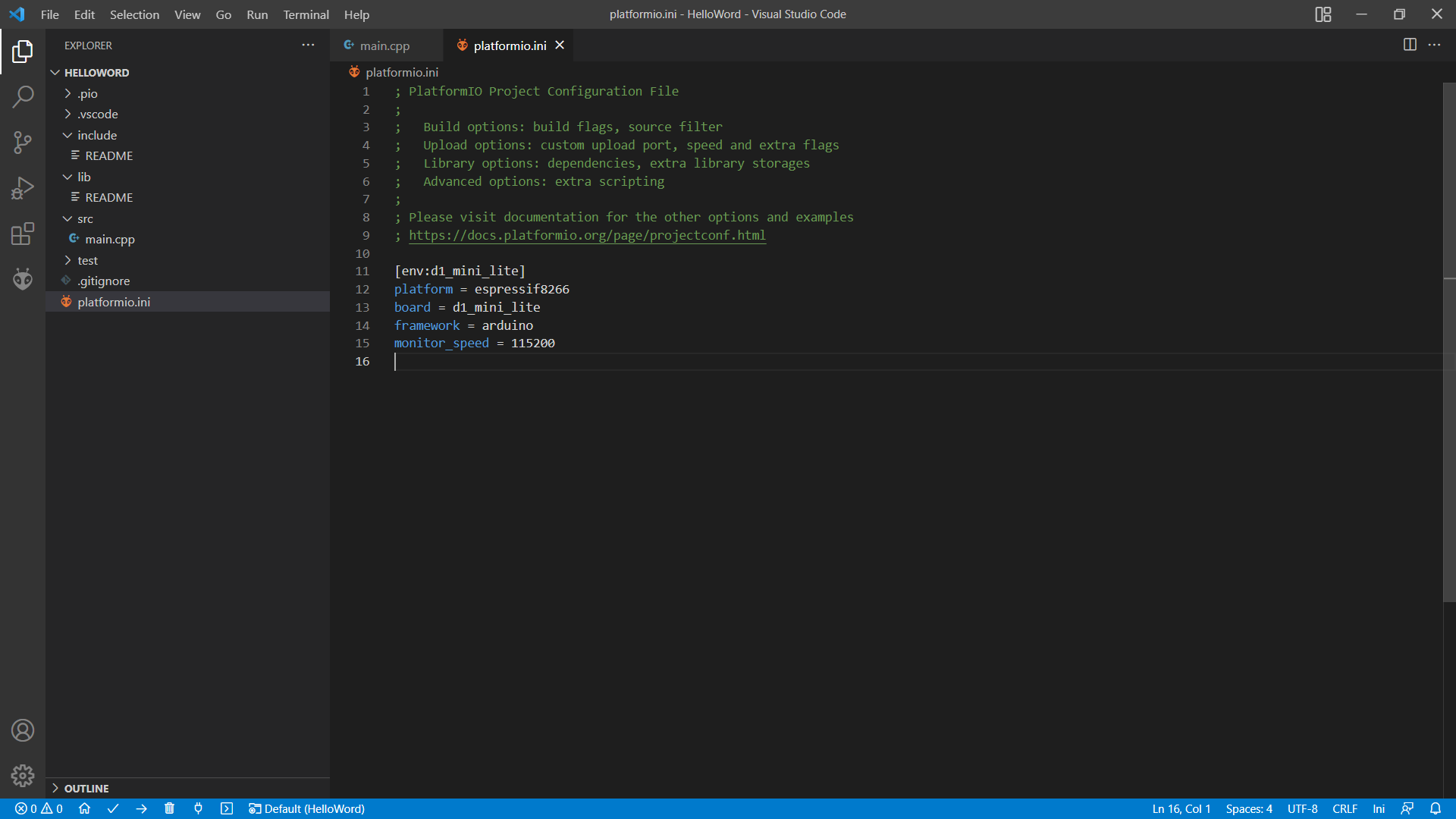Open the Source Control view

point(23,143)
